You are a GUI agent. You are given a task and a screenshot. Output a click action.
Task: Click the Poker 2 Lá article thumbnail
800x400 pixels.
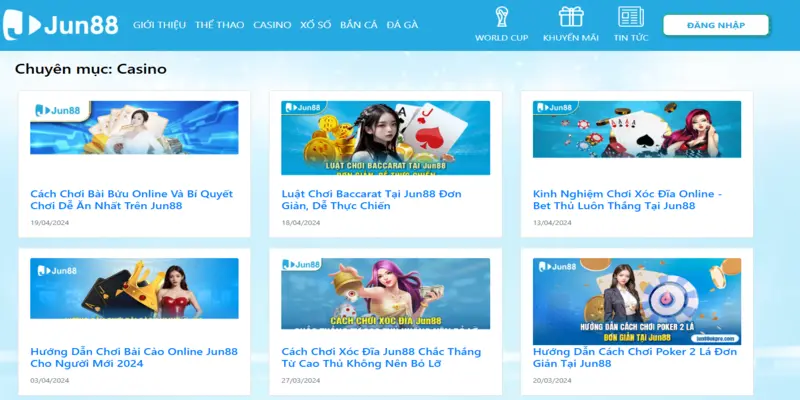[x=637, y=302]
